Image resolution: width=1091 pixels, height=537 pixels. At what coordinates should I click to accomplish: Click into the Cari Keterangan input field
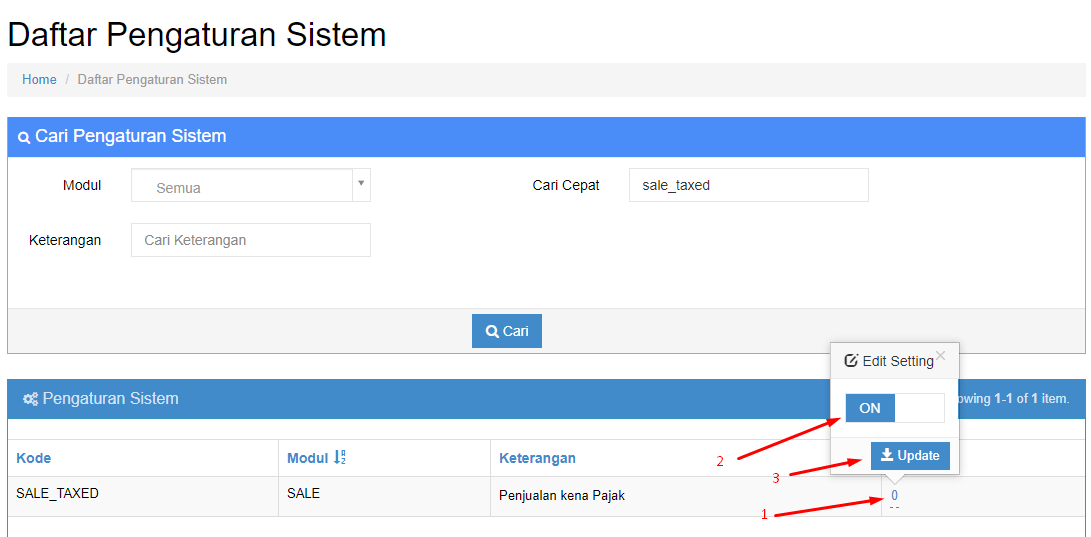tap(250, 240)
